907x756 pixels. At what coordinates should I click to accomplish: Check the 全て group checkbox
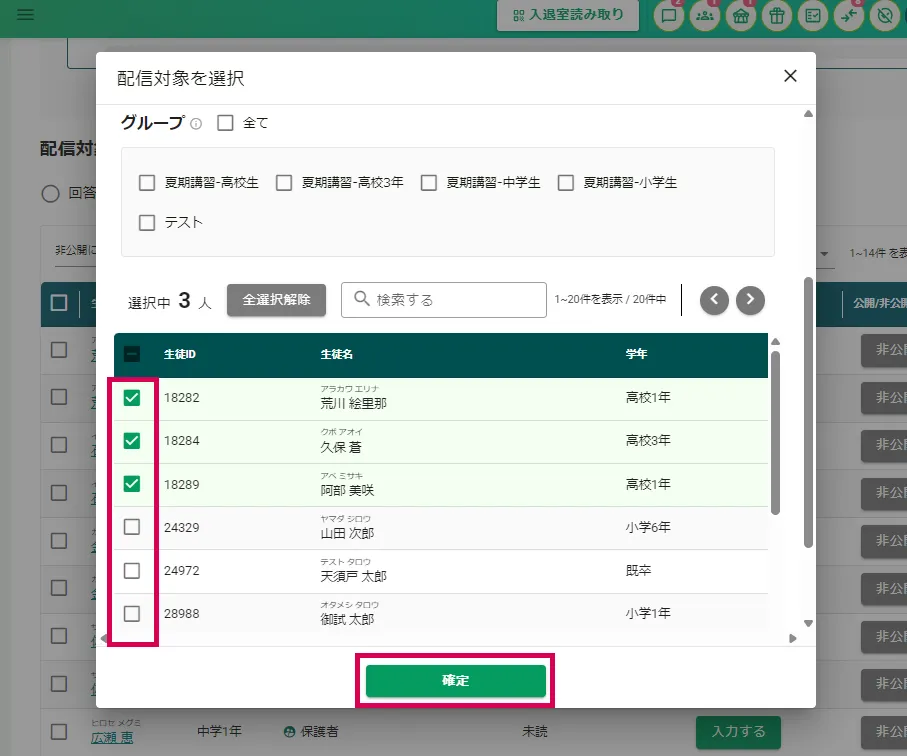(225, 123)
